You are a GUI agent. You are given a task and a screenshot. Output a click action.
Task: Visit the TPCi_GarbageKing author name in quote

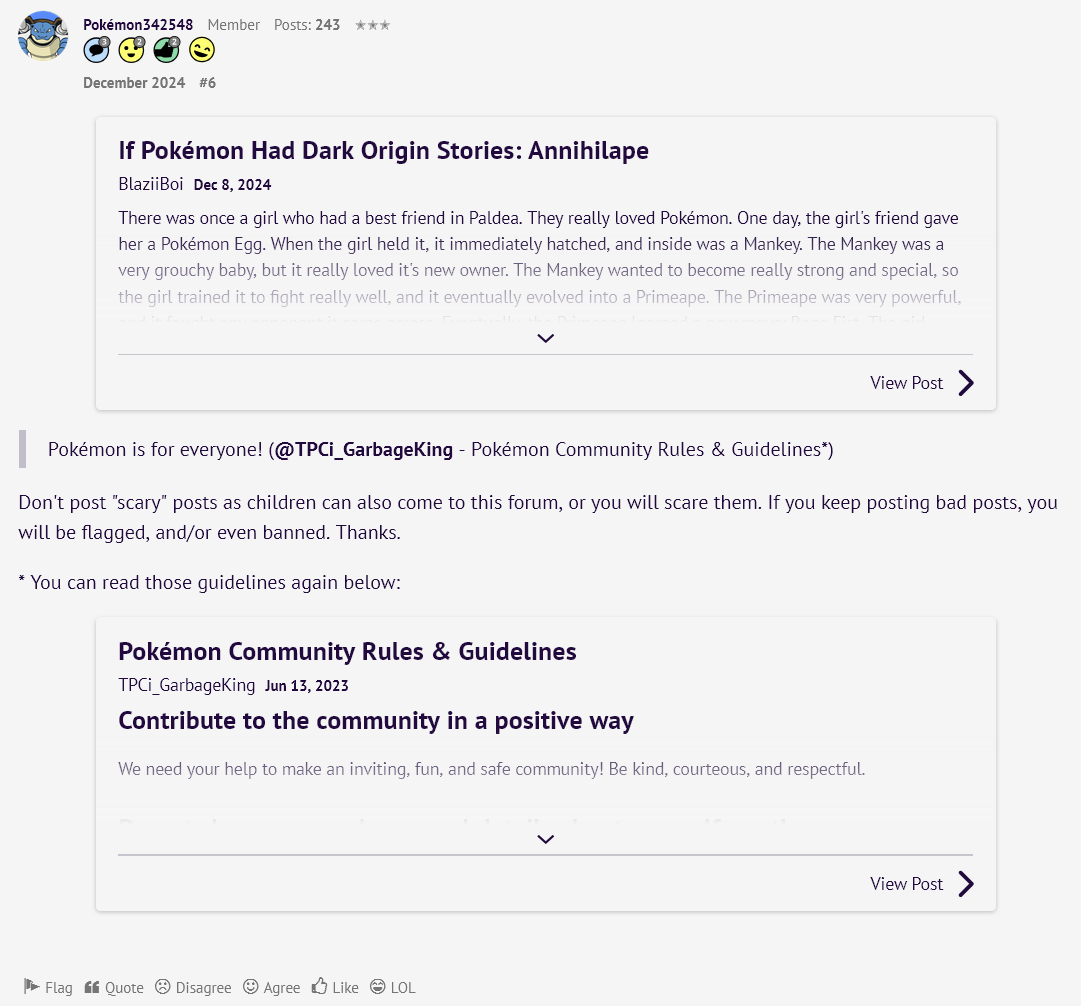tap(186, 685)
